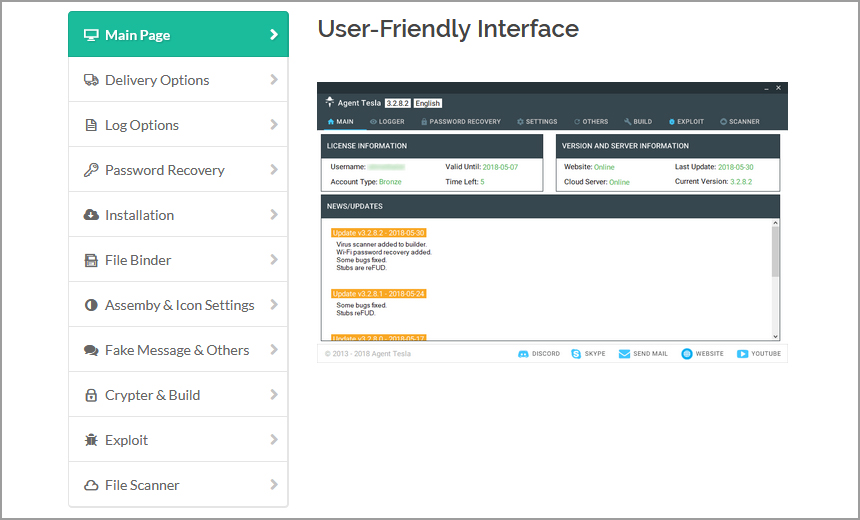This screenshot has height=520, width=860.
Task: Click the truck icon beside Delivery Options
Action: tap(91, 80)
